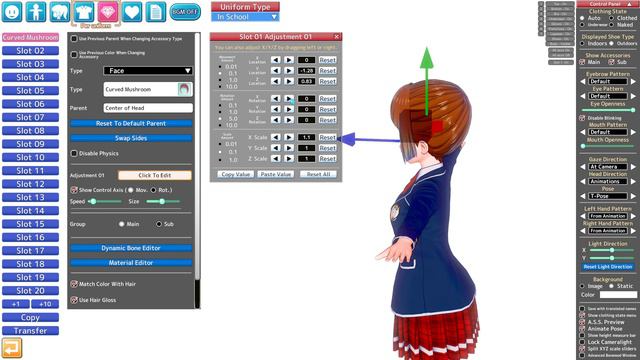Open the Dynamic Bone Editor
The height and width of the screenshot is (360, 640).
[x=131, y=248]
